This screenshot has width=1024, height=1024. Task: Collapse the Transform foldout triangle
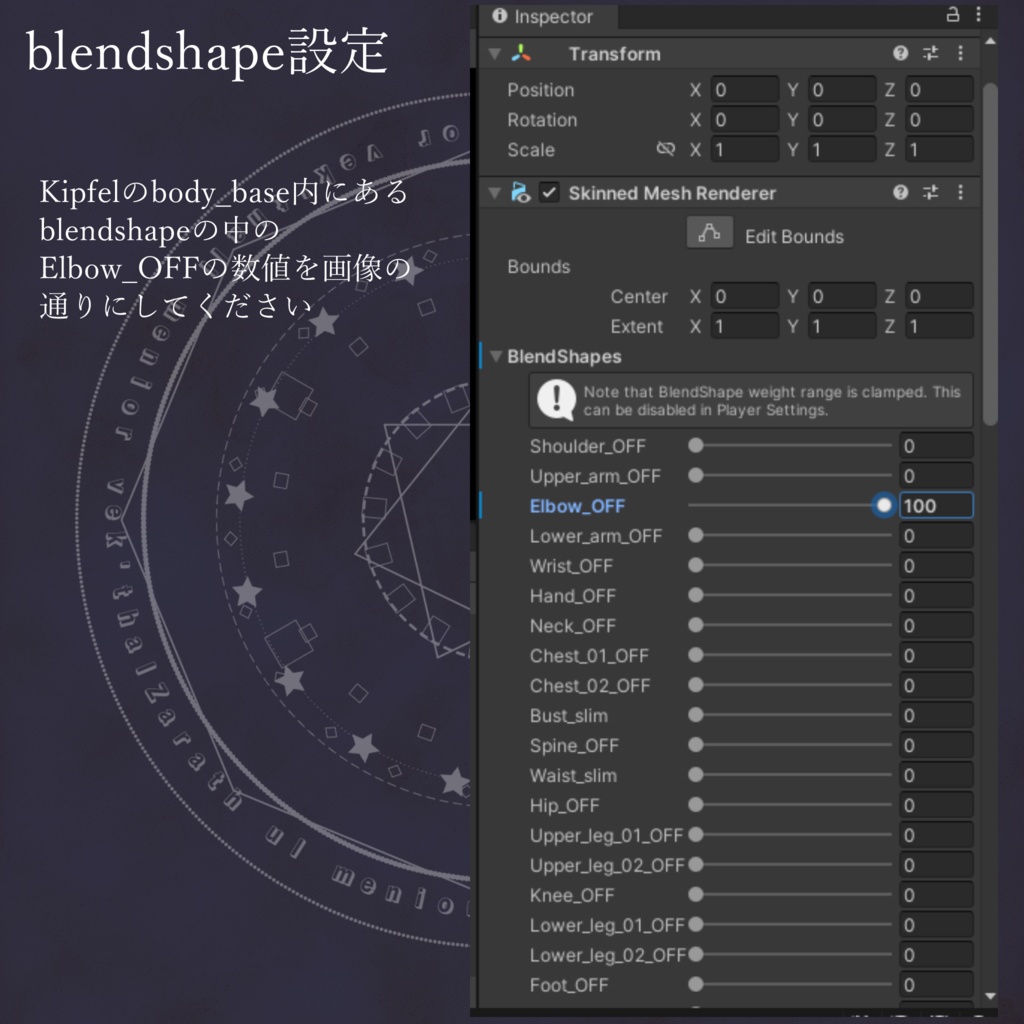[x=492, y=54]
